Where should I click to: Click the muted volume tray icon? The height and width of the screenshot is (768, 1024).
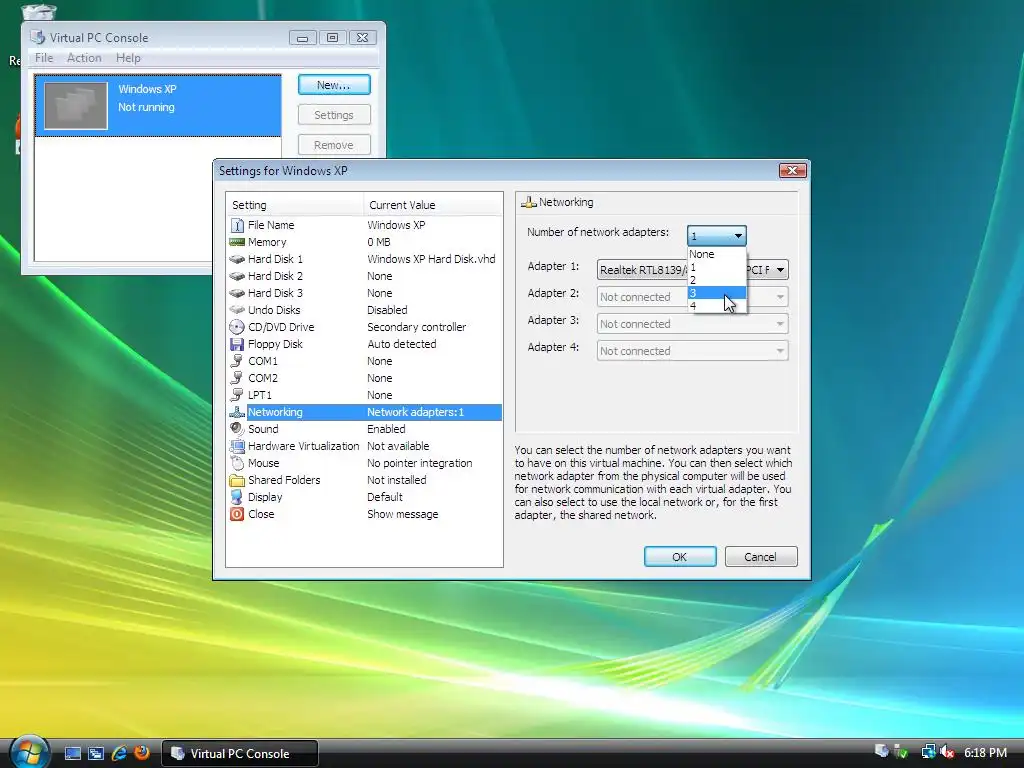947,752
